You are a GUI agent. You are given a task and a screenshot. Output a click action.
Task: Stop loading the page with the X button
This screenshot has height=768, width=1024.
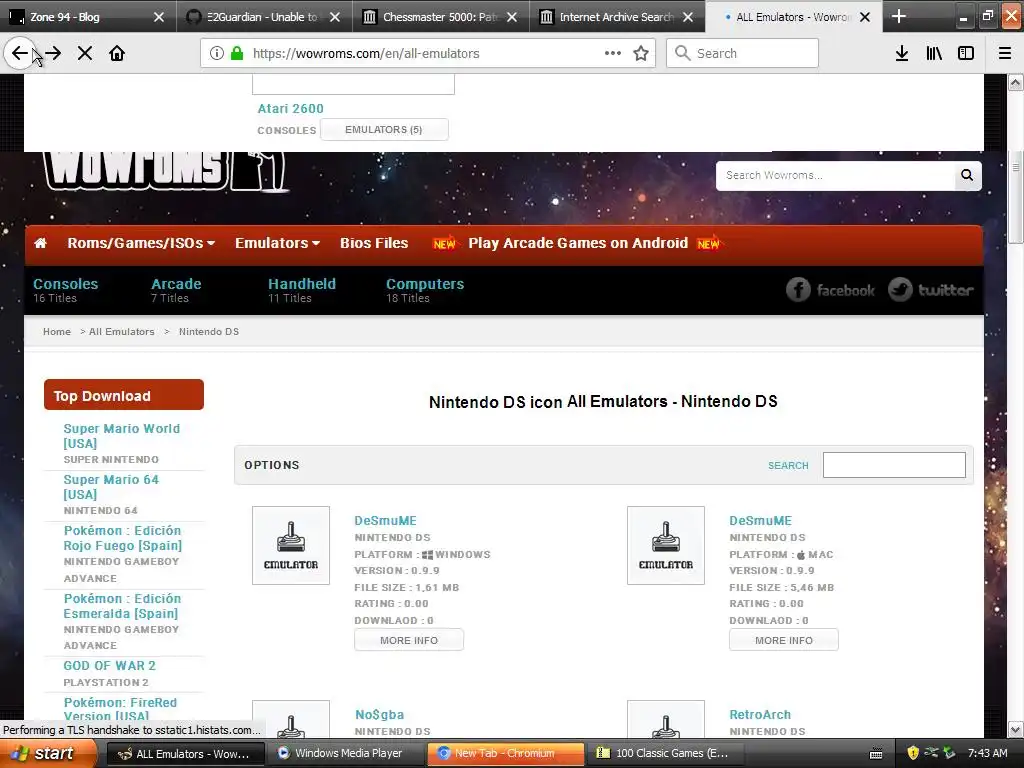(85, 53)
